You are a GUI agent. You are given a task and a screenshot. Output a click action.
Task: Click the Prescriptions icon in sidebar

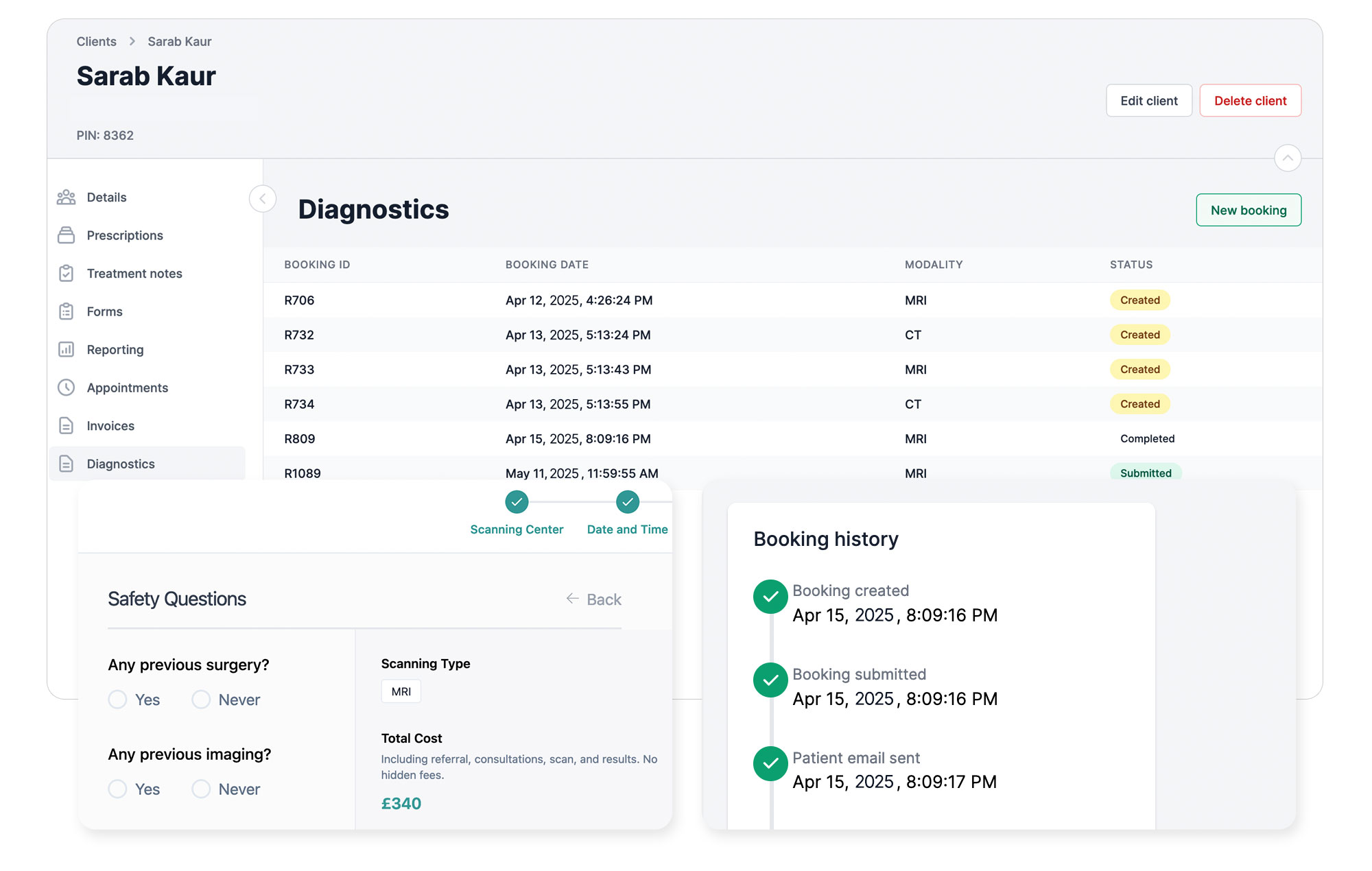point(66,235)
